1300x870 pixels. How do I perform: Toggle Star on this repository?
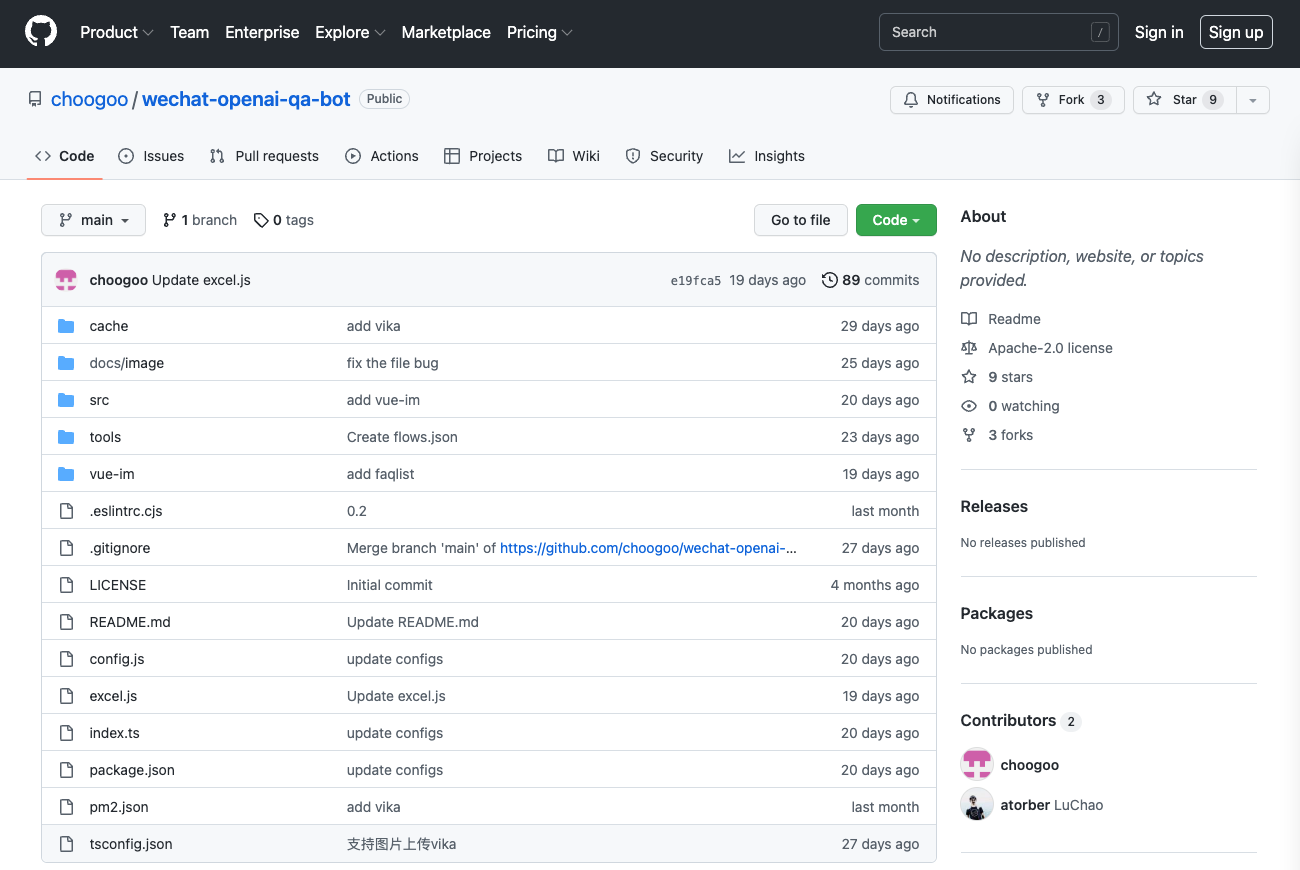click(x=1184, y=100)
